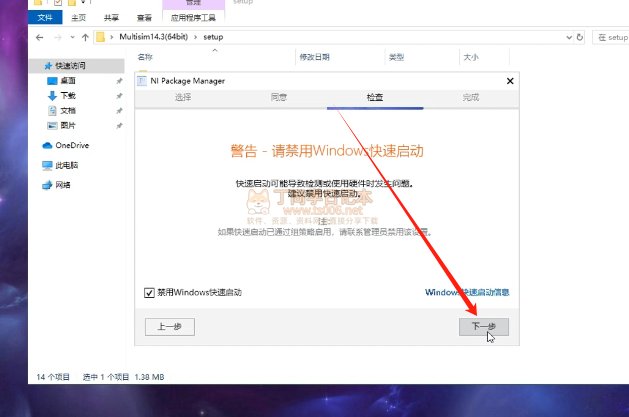Sort by the 修改日期 column header

coord(314,57)
